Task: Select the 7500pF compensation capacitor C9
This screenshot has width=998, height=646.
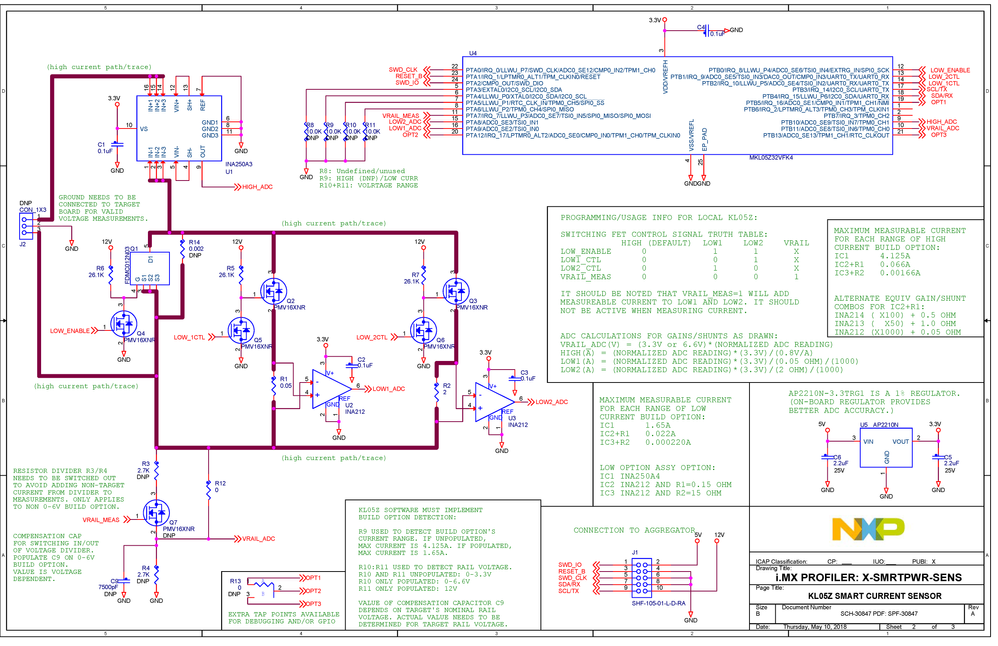Action: pos(122,580)
